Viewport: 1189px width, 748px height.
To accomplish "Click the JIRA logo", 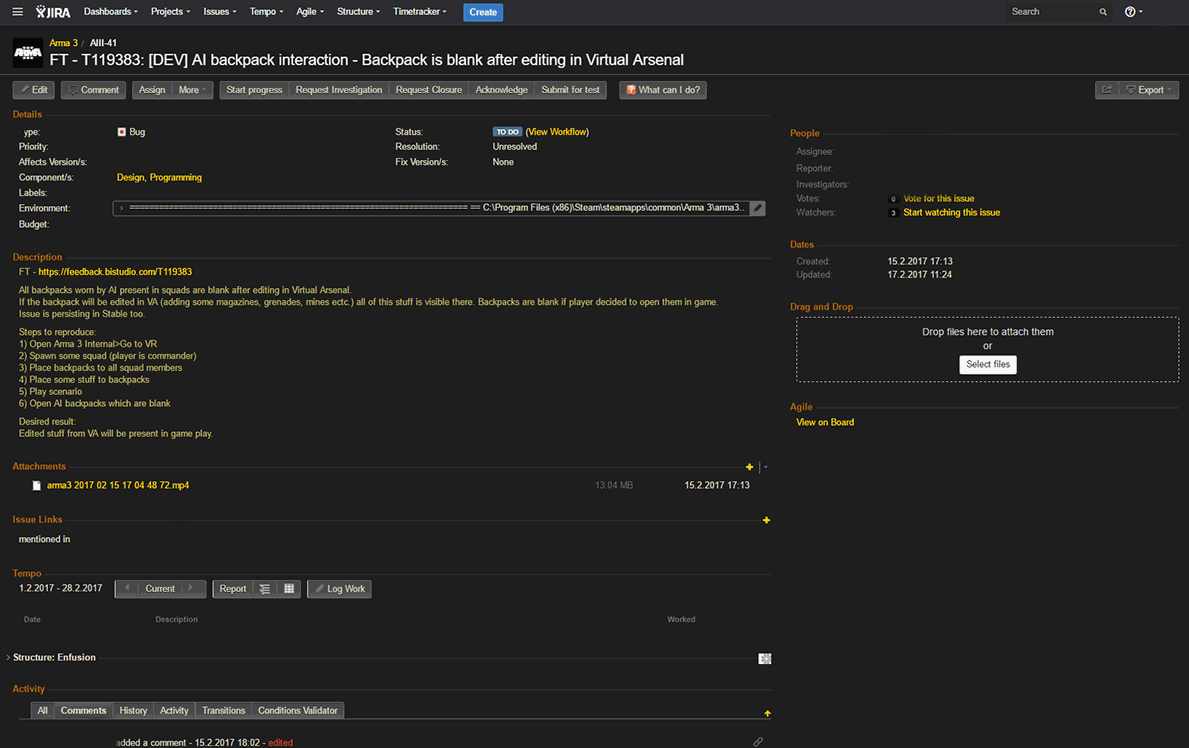I will pos(53,11).
